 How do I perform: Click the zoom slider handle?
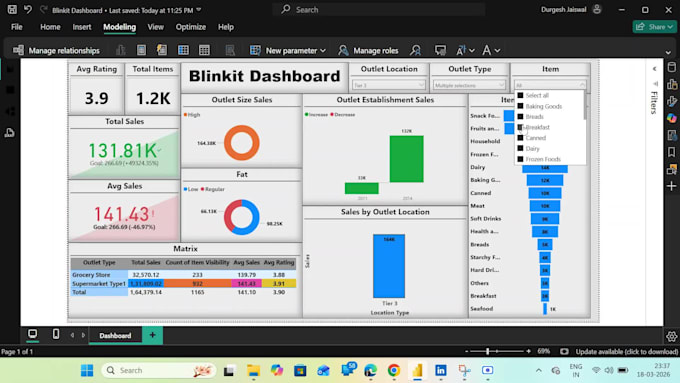[488, 351]
